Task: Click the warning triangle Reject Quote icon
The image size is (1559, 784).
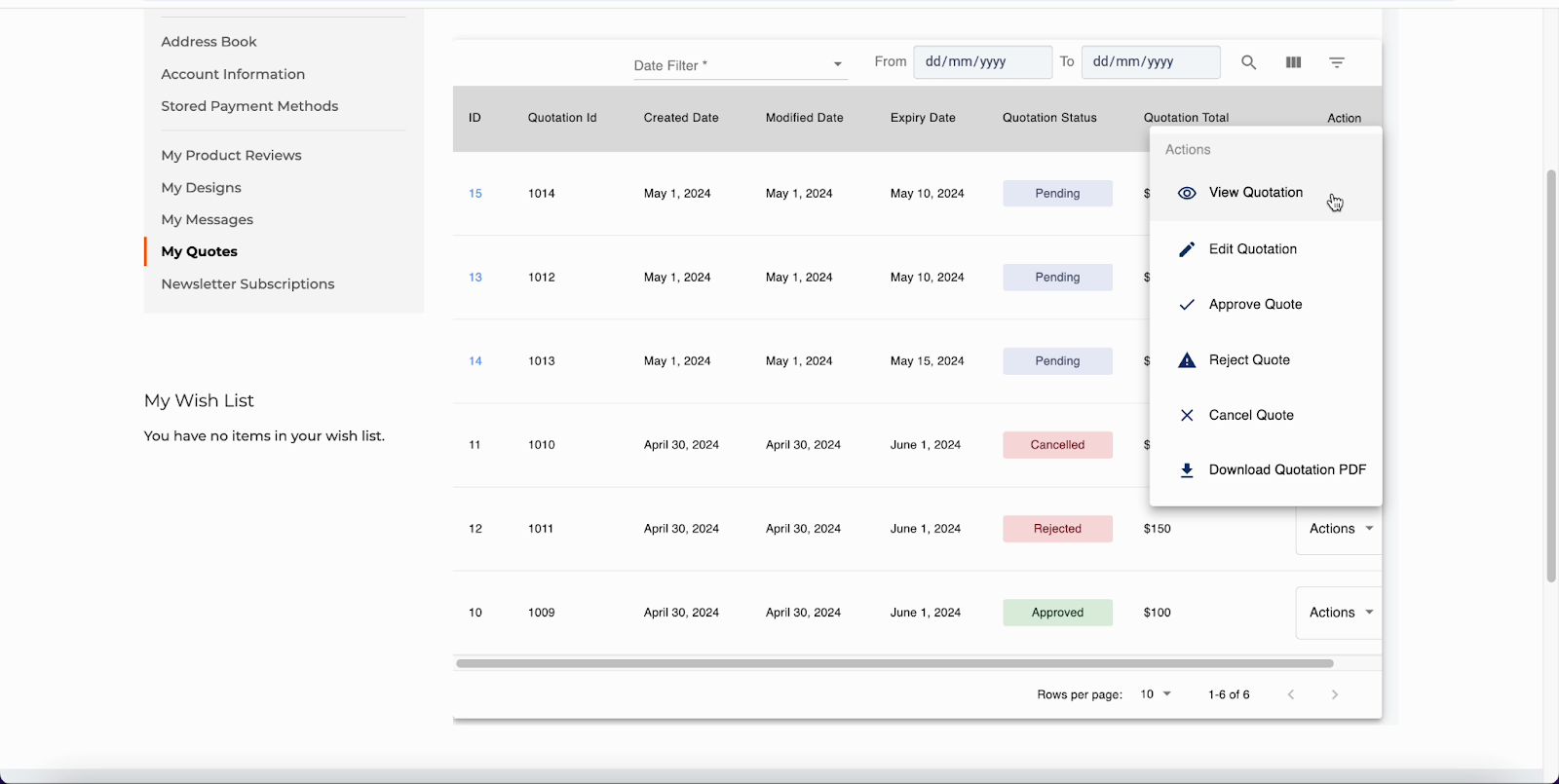Action: tap(1187, 360)
